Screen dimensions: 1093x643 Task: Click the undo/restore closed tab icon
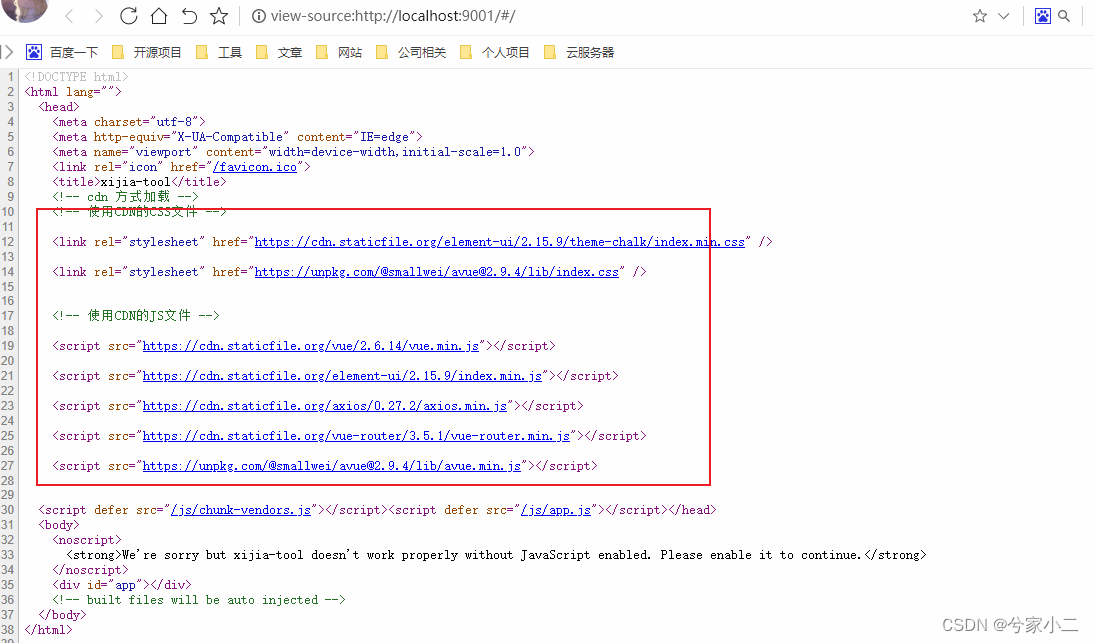pyautogui.click(x=189, y=16)
